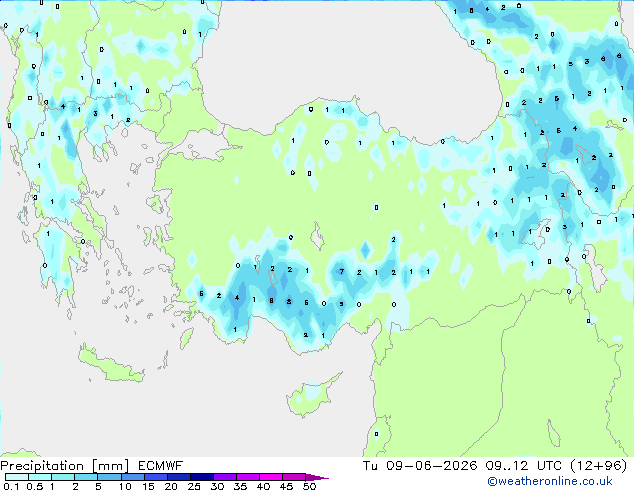Image resolution: width=634 pixels, height=490 pixels.
Task: Click the "ECMWF" model label
Action: point(161,466)
